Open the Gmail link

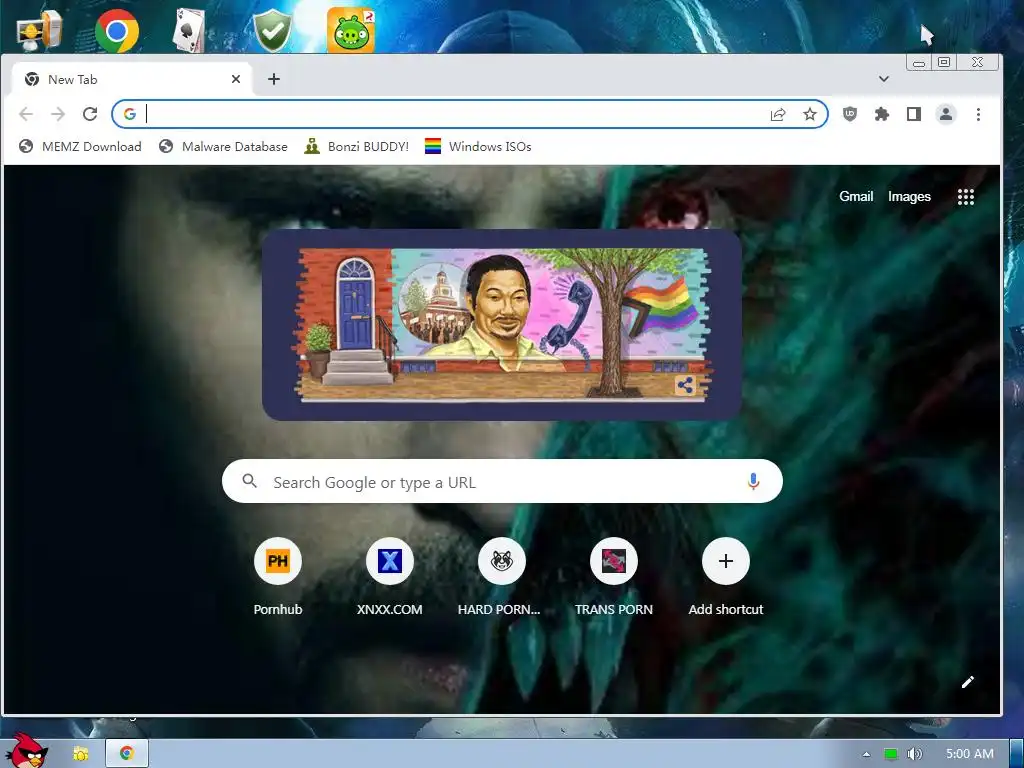pos(856,197)
